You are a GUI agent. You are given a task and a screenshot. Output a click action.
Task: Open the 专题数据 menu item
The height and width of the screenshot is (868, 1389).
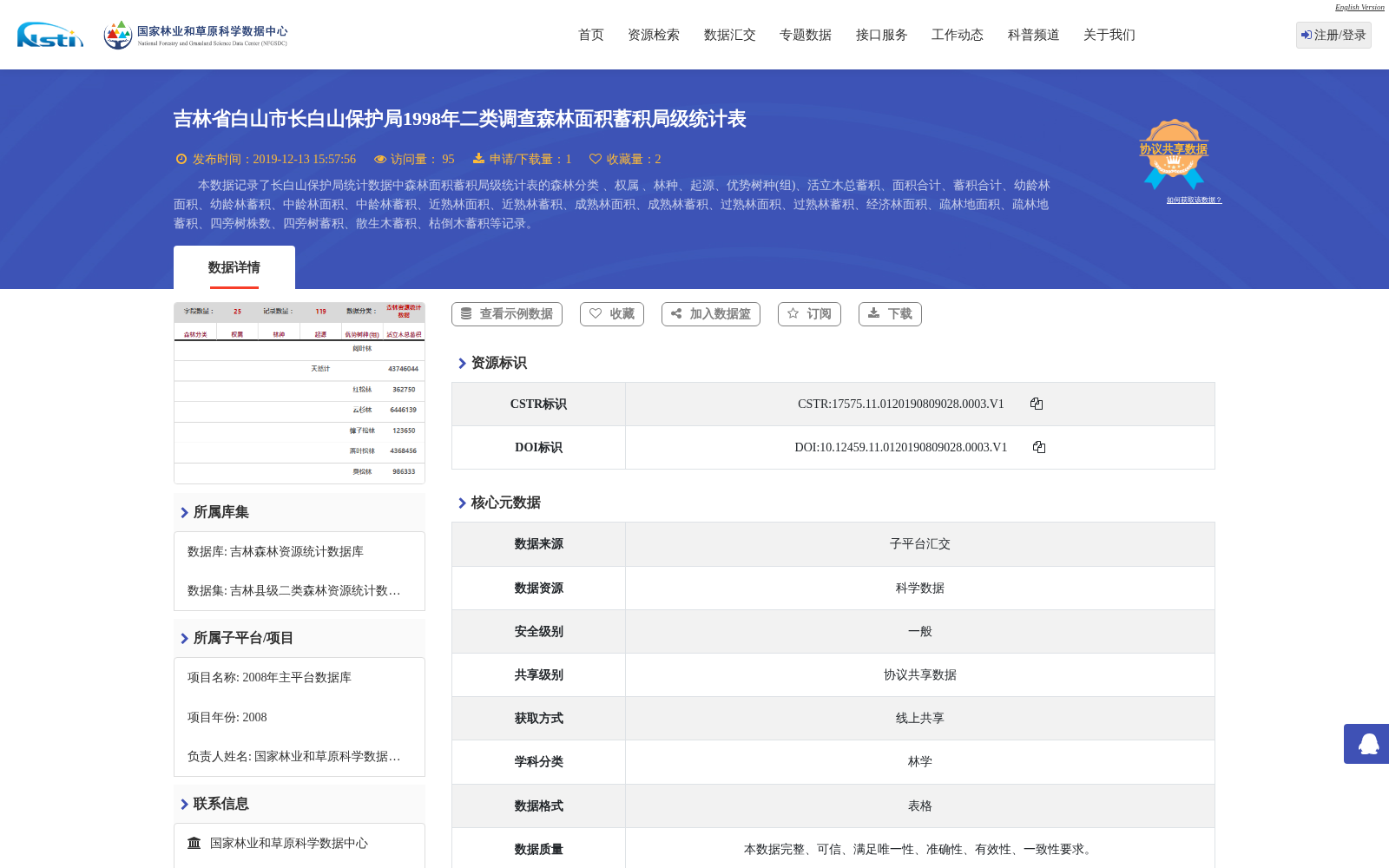pos(806,35)
